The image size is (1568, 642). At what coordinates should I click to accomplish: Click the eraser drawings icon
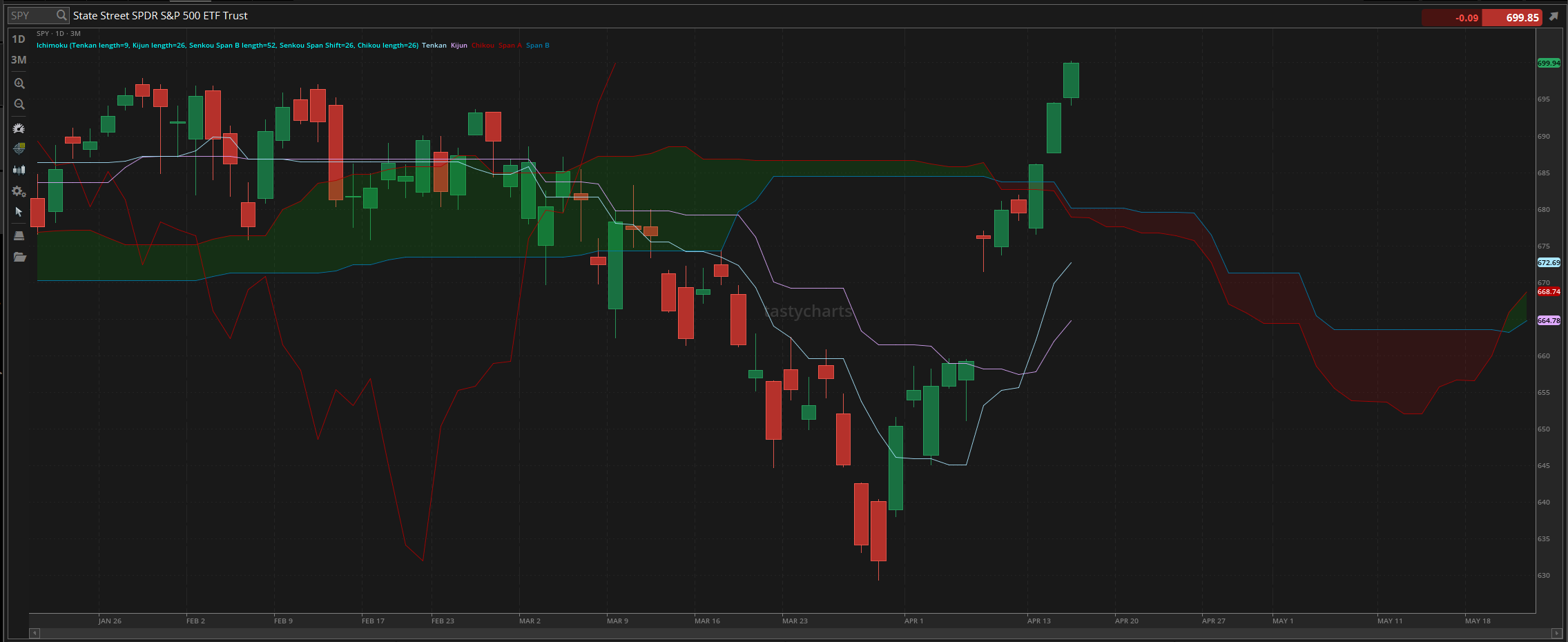tap(19, 236)
